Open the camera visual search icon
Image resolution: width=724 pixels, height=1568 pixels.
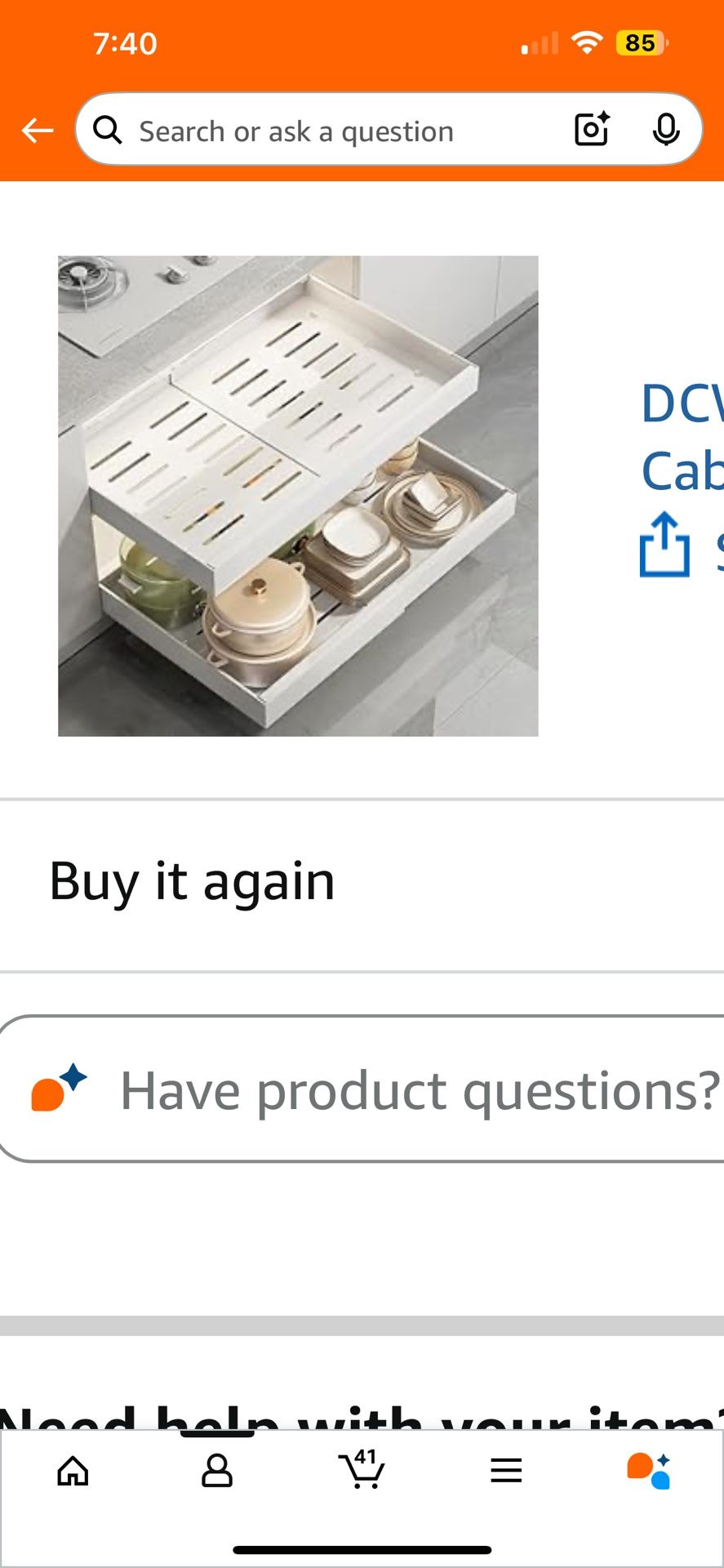click(x=590, y=129)
